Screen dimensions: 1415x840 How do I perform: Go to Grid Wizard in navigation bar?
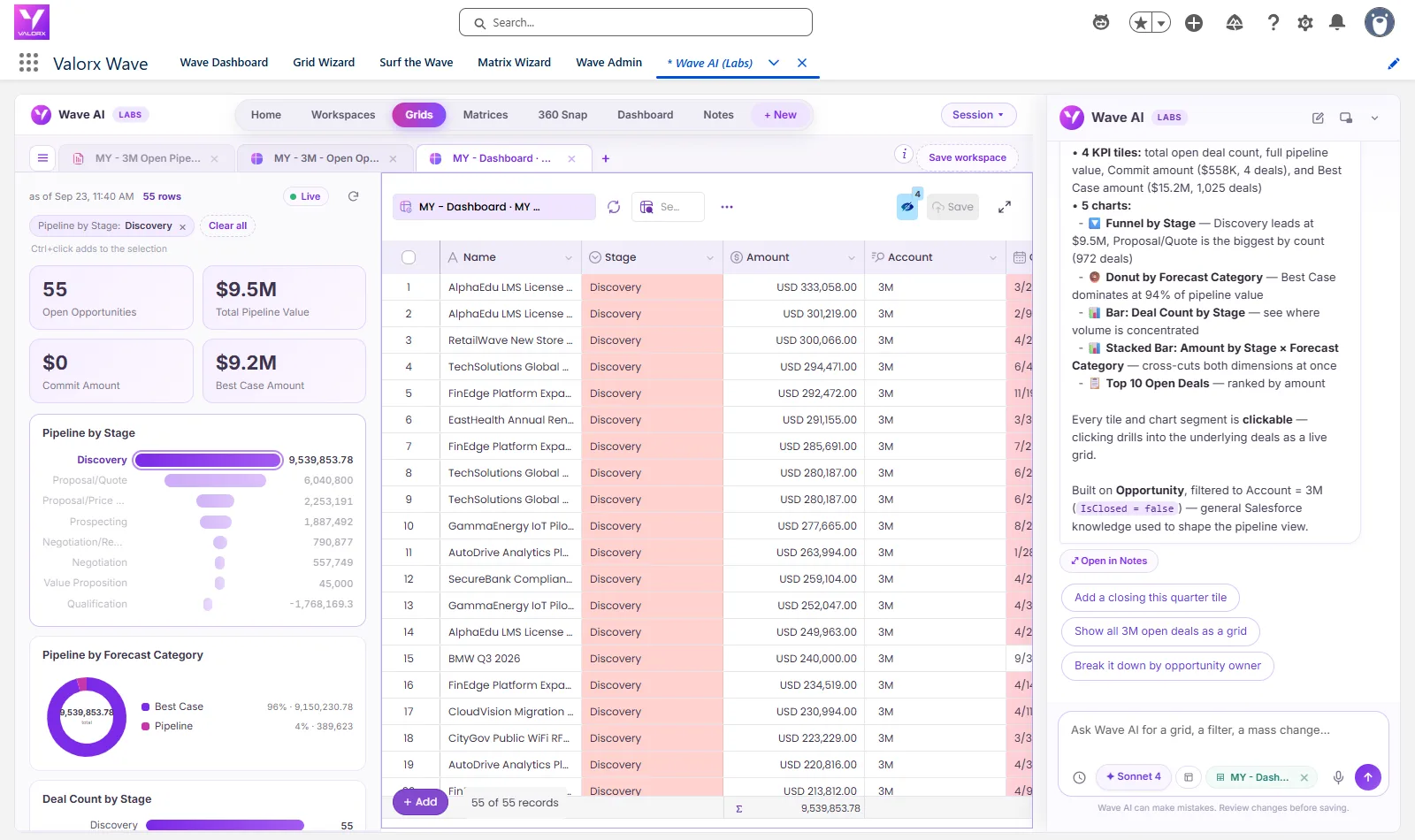324,63
